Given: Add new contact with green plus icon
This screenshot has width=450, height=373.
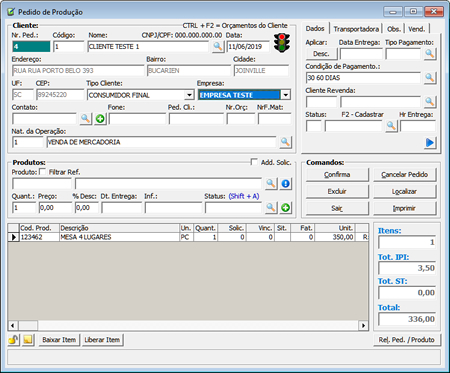Looking at the screenshot, I should click(x=100, y=119).
